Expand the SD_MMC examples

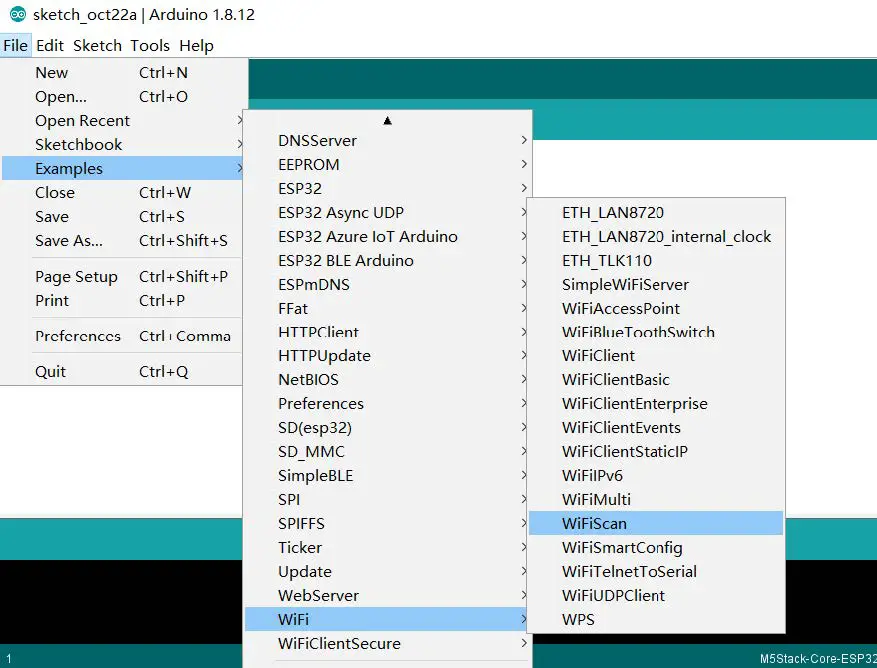[388, 452]
